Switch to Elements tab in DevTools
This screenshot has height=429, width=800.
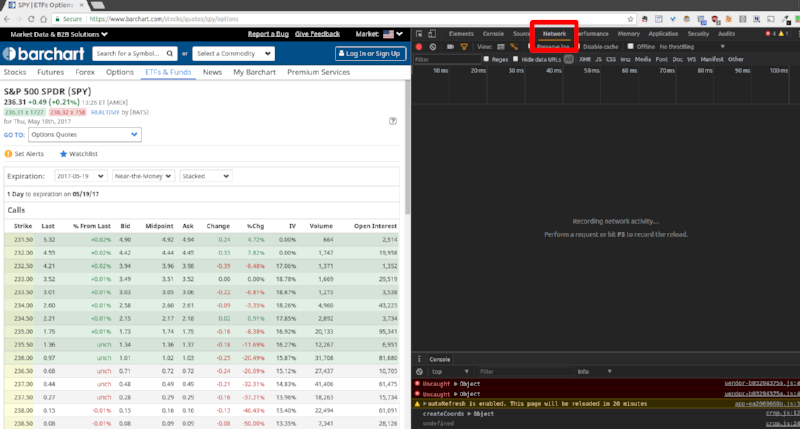coord(461,34)
